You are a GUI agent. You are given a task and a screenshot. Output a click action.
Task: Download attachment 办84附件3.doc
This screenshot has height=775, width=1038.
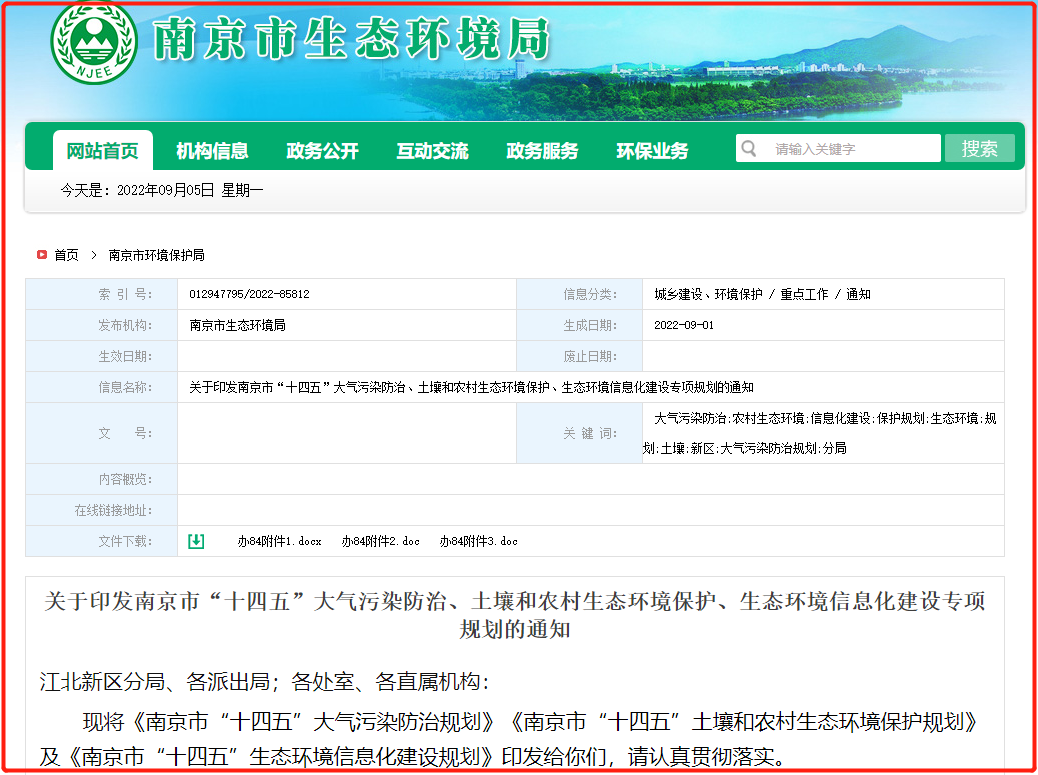(x=478, y=541)
